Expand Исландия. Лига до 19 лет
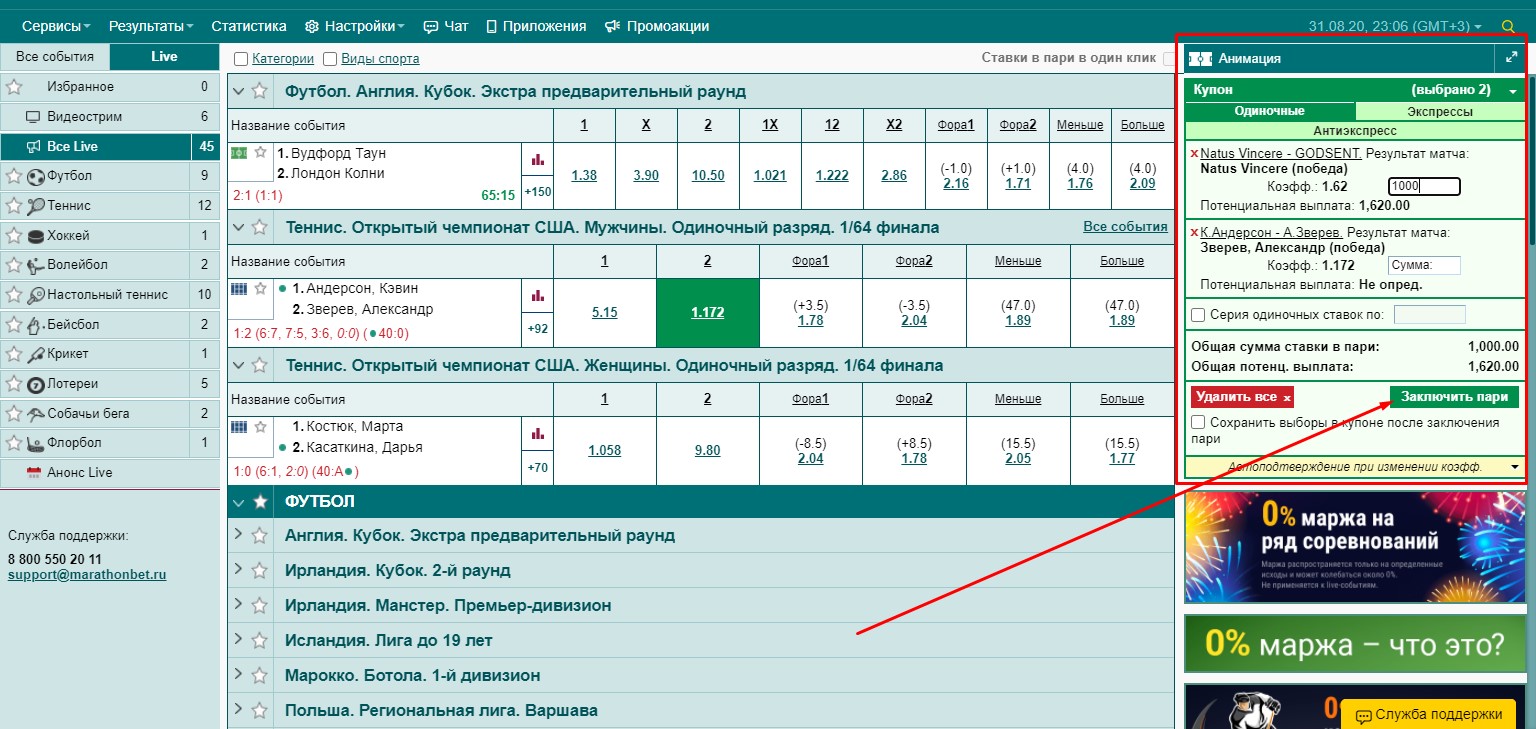This screenshot has width=1536, height=729. 238,639
